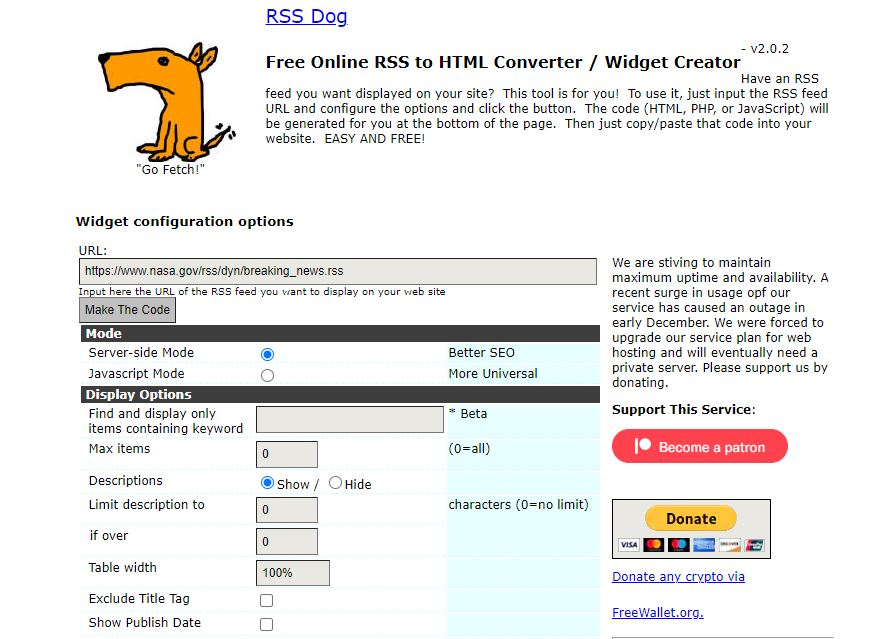Image resolution: width=884 pixels, height=639 pixels.
Task: Open the Donate any crypto via link
Action: click(678, 577)
